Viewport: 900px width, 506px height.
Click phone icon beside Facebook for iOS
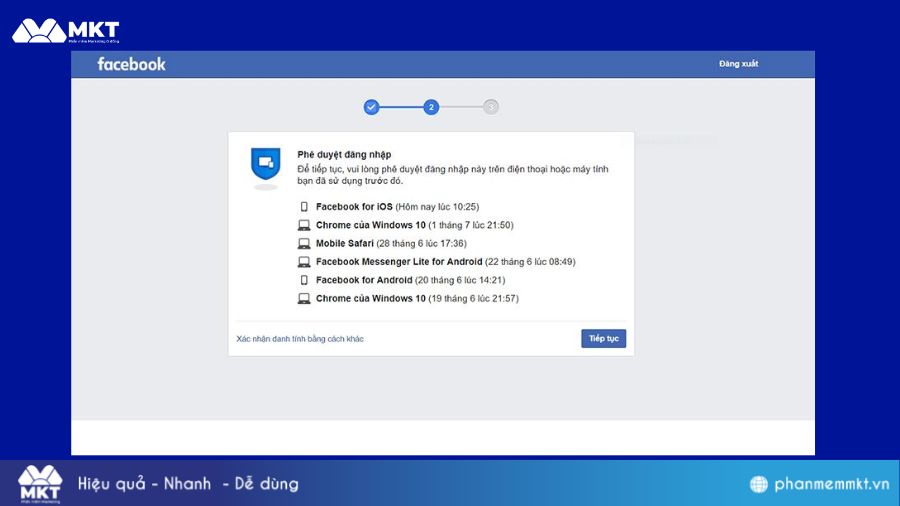(x=304, y=207)
